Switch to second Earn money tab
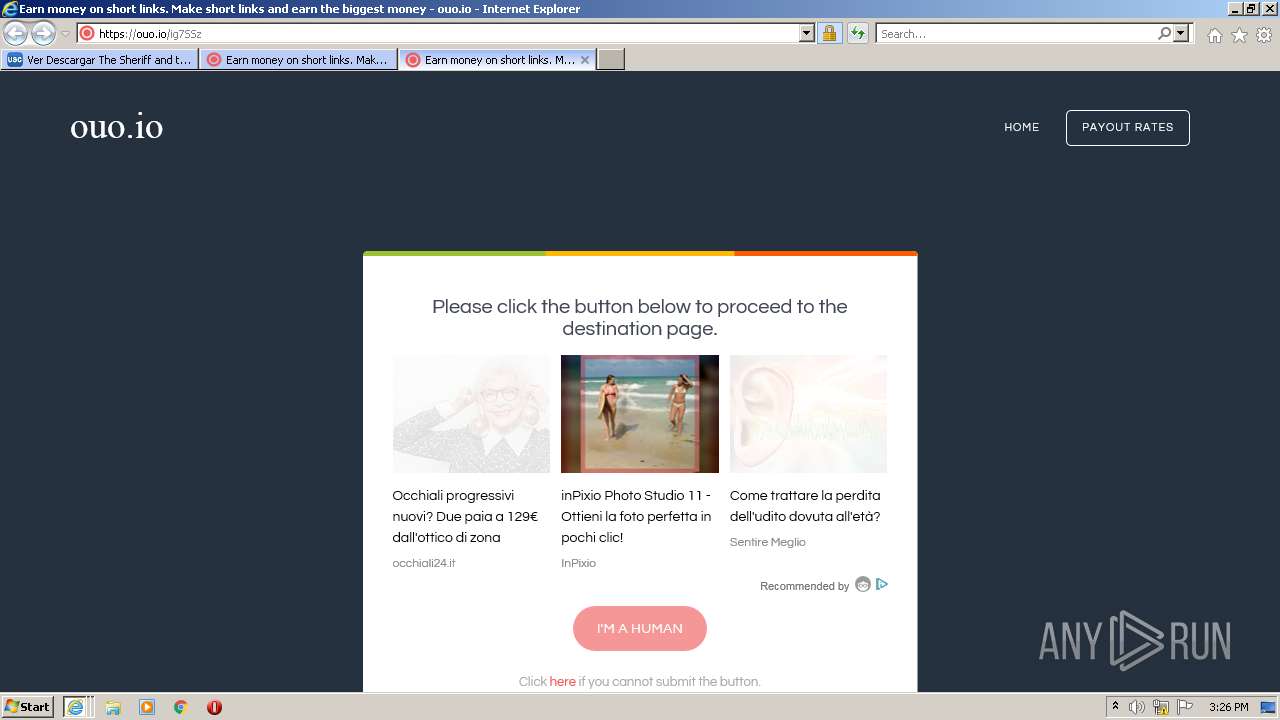The image size is (1280, 720). [297, 60]
